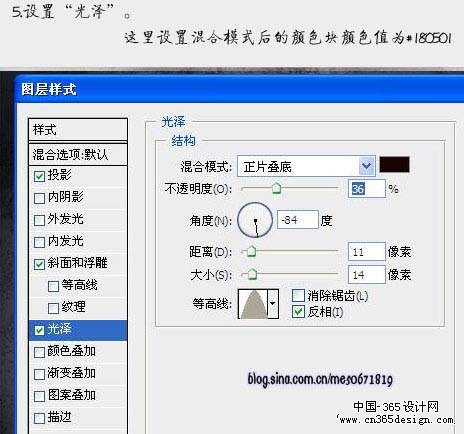Select the 光泽 style entry
The height and width of the screenshot is (434, 464).
pyautogui.click(x=78, y=330)
